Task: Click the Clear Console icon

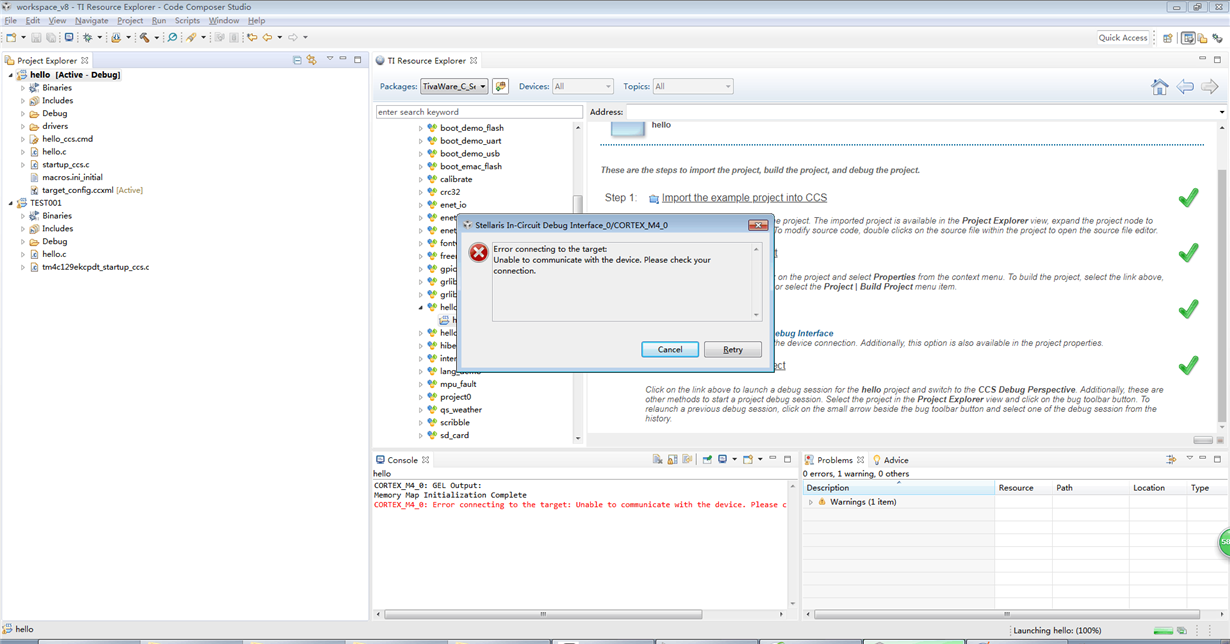Action: pos(657,460)
